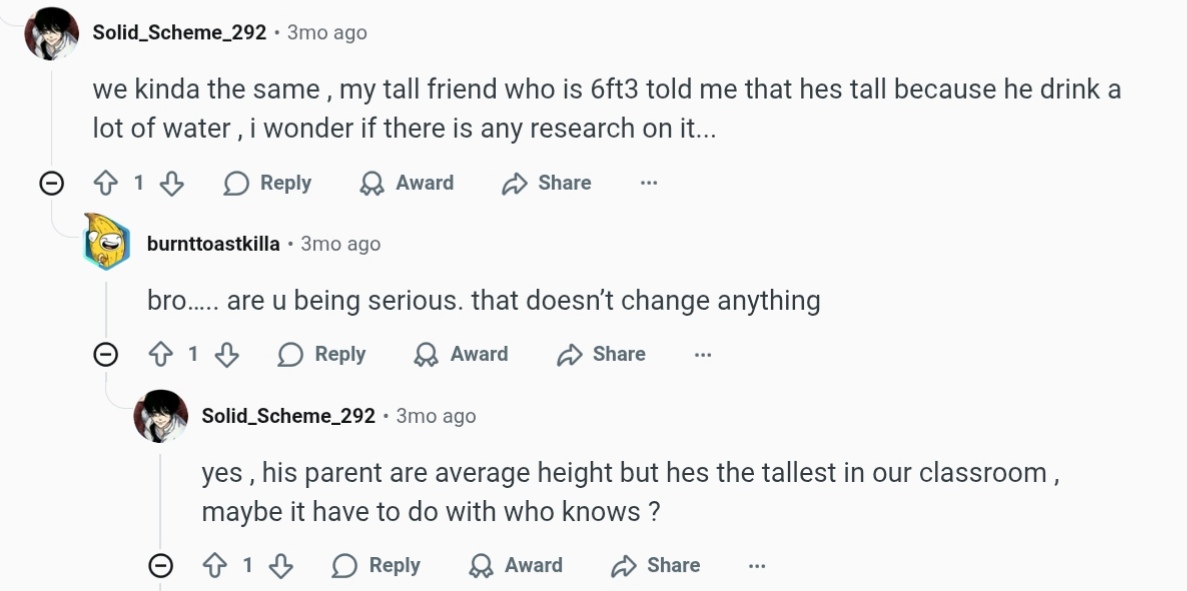Viewport: 1187px width, 591px height.
Task: Open more options on burnttoastkilla's comment
Action: point(703,354)
